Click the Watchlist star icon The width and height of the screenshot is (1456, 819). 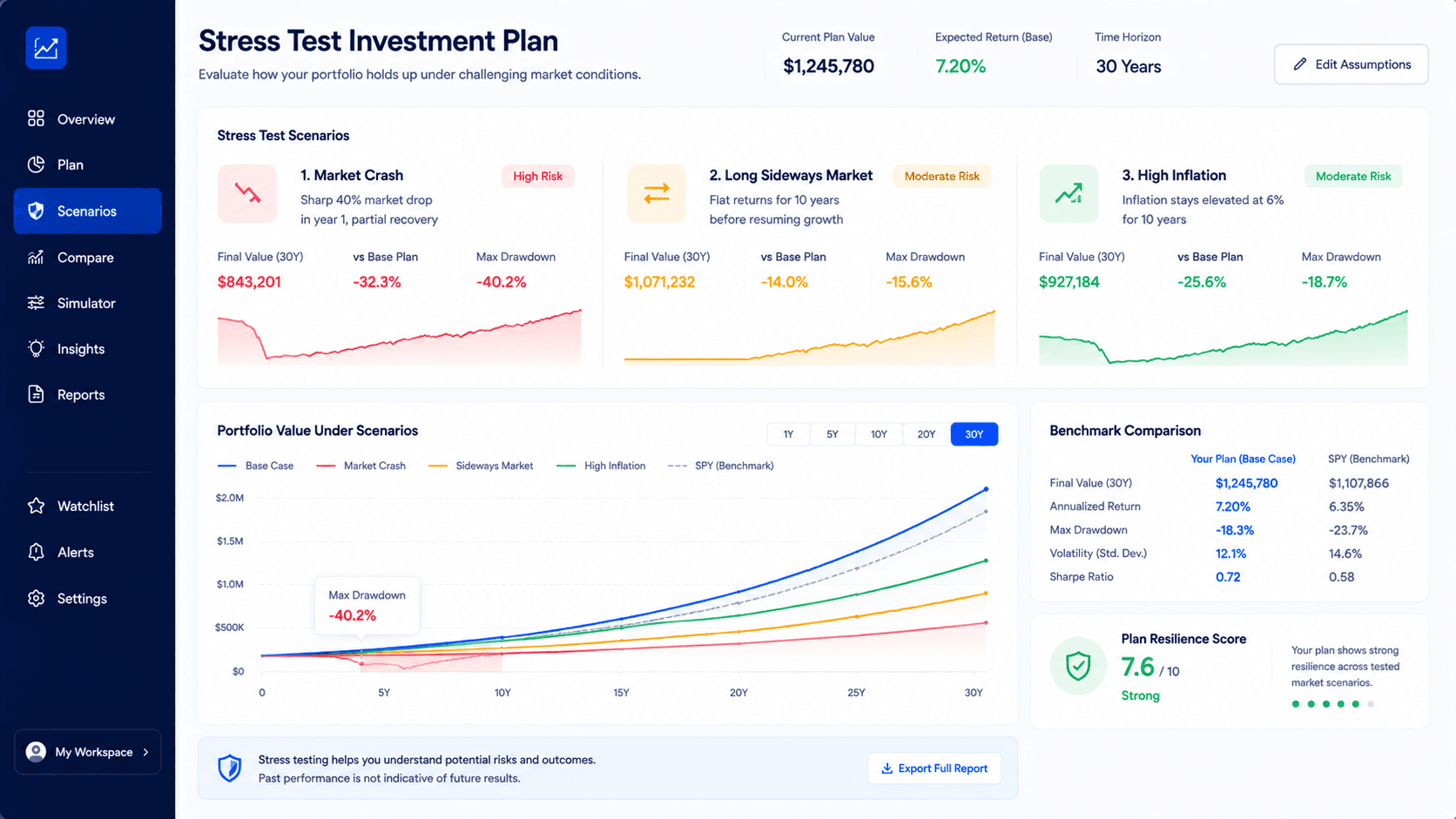pos(36,506)
